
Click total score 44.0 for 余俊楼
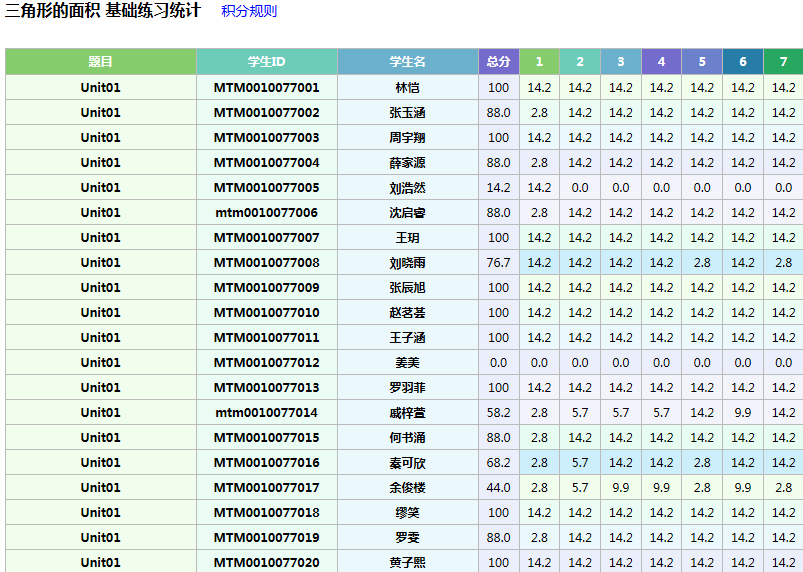tap(499, 488)
